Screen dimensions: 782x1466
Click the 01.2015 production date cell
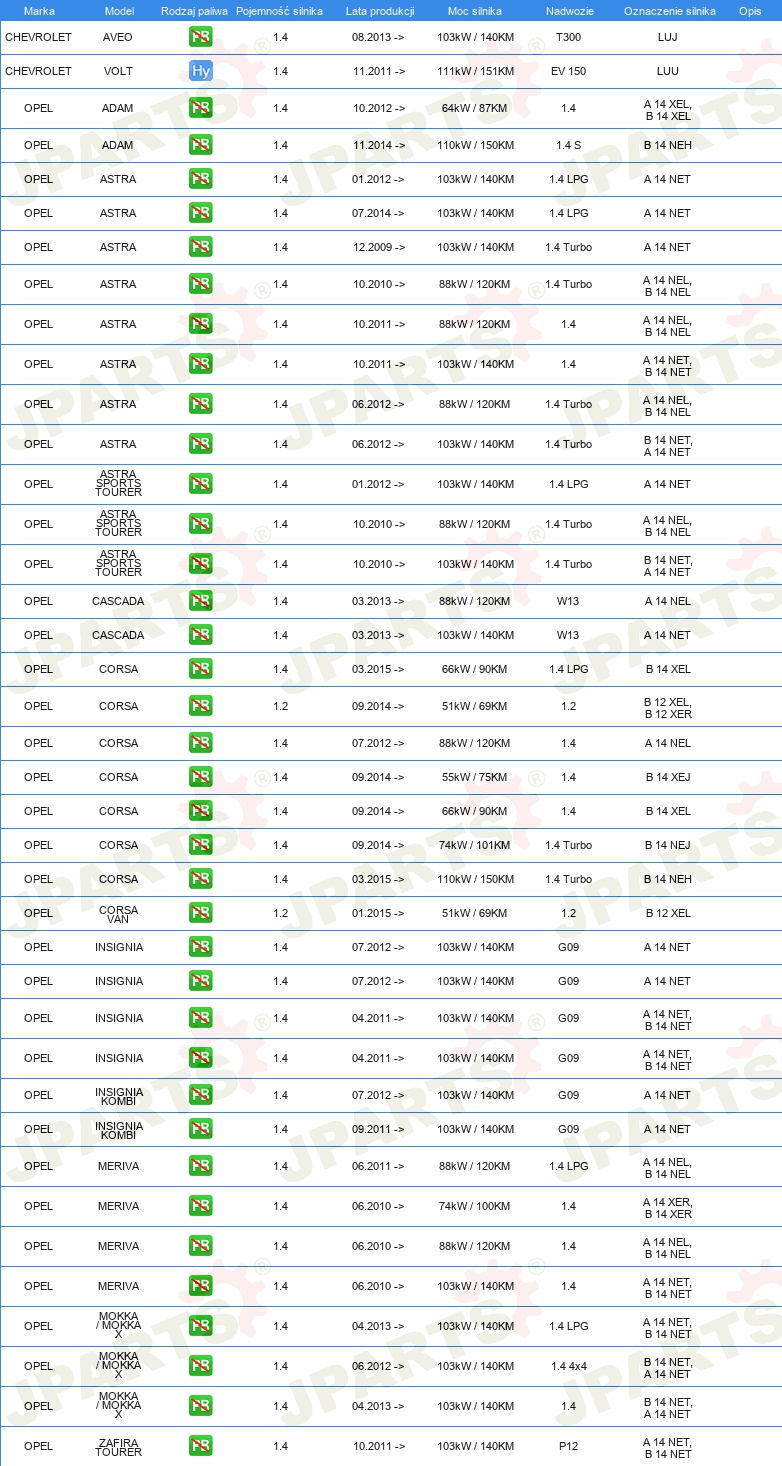click(x=379, y=913)
